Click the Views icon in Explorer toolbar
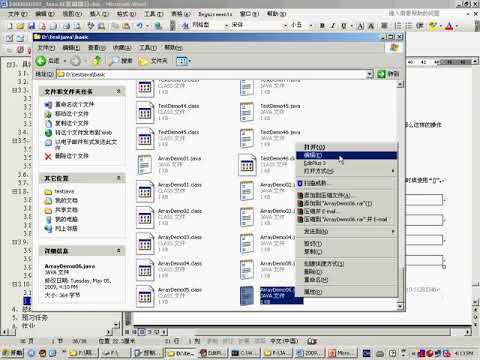480x360 pixels. [x=183, y=61]
